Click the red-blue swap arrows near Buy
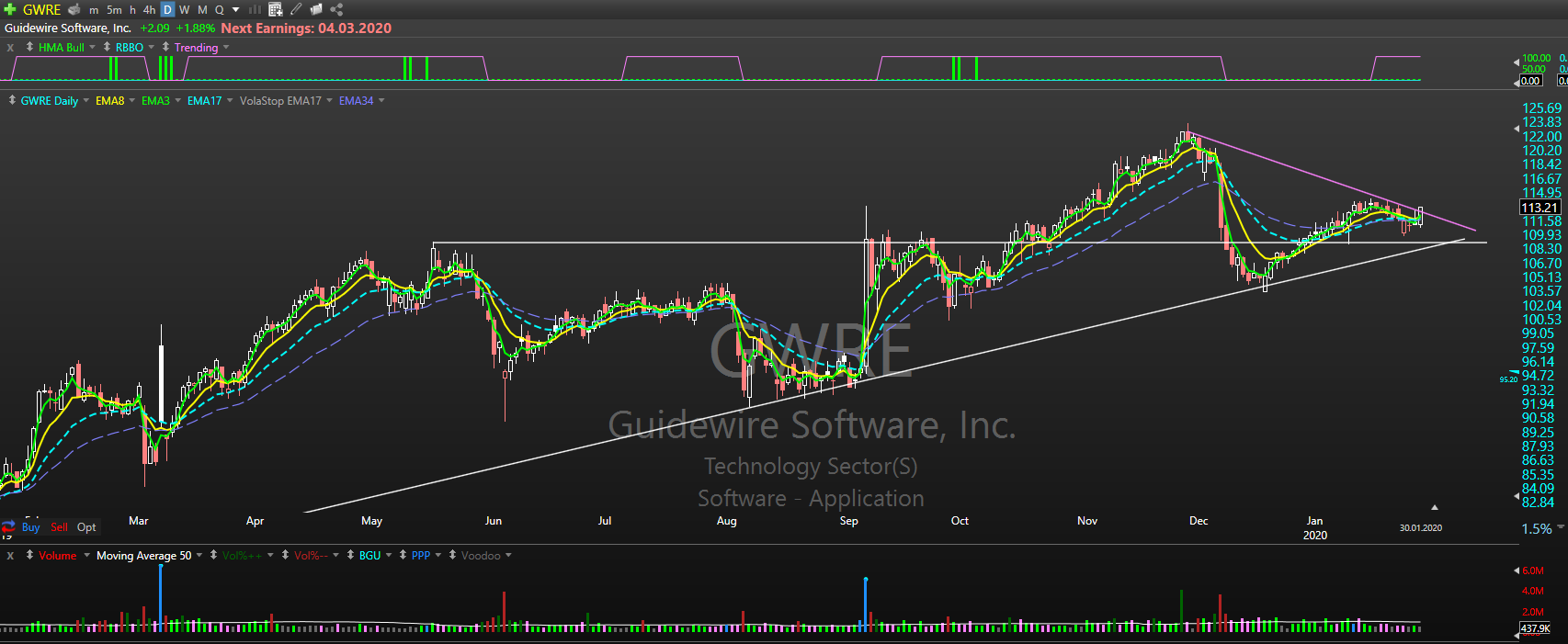 pos(8,527)
